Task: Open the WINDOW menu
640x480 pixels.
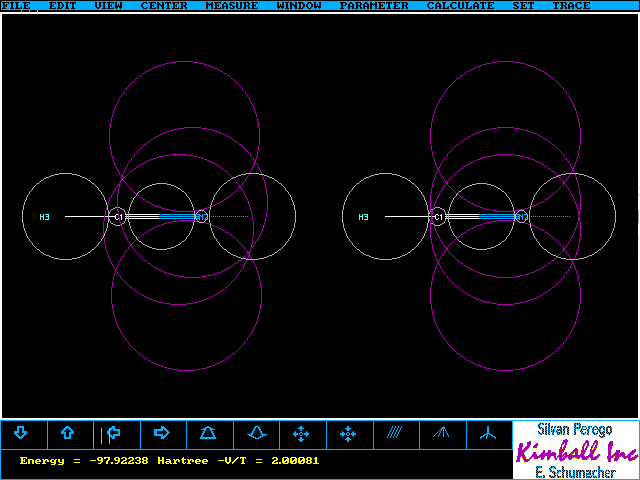Action: pyautogui.click(x=299, y=6)
